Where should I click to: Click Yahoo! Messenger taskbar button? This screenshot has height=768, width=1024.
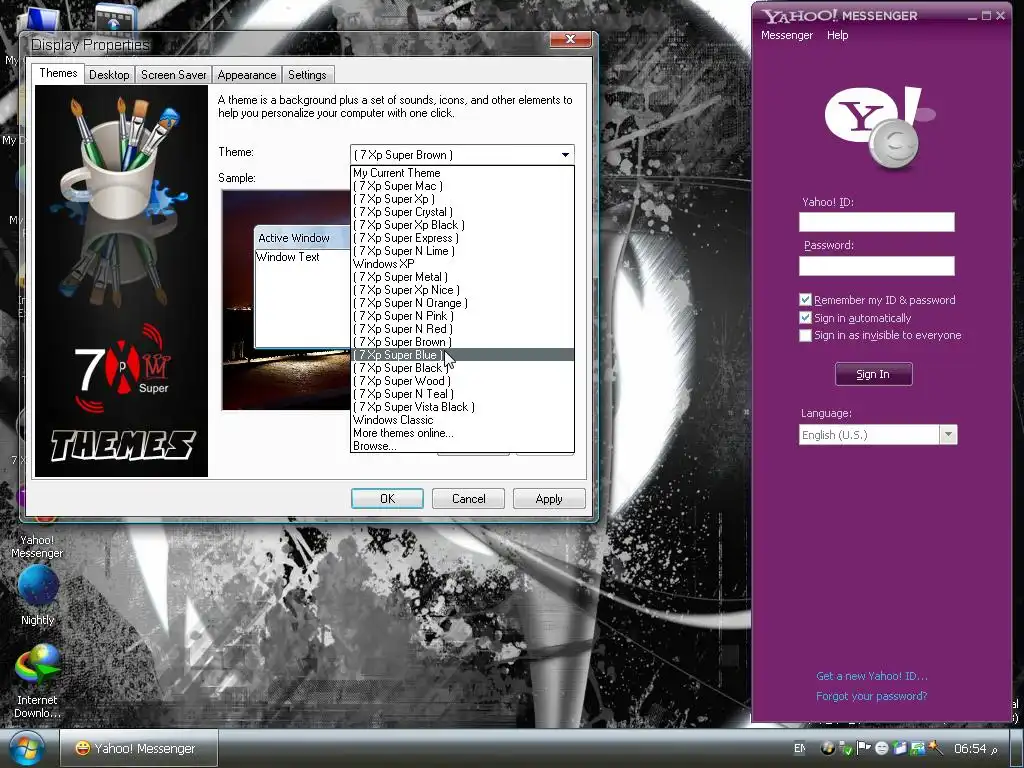pyautogui.click(x=139, y=748)
